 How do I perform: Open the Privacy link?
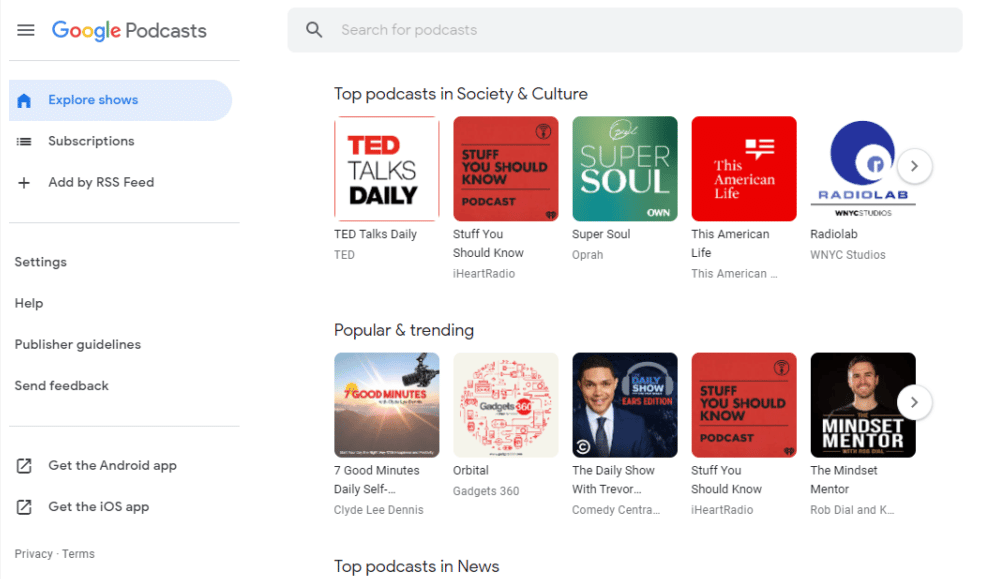pyautogui.click(x=34, y=553)
